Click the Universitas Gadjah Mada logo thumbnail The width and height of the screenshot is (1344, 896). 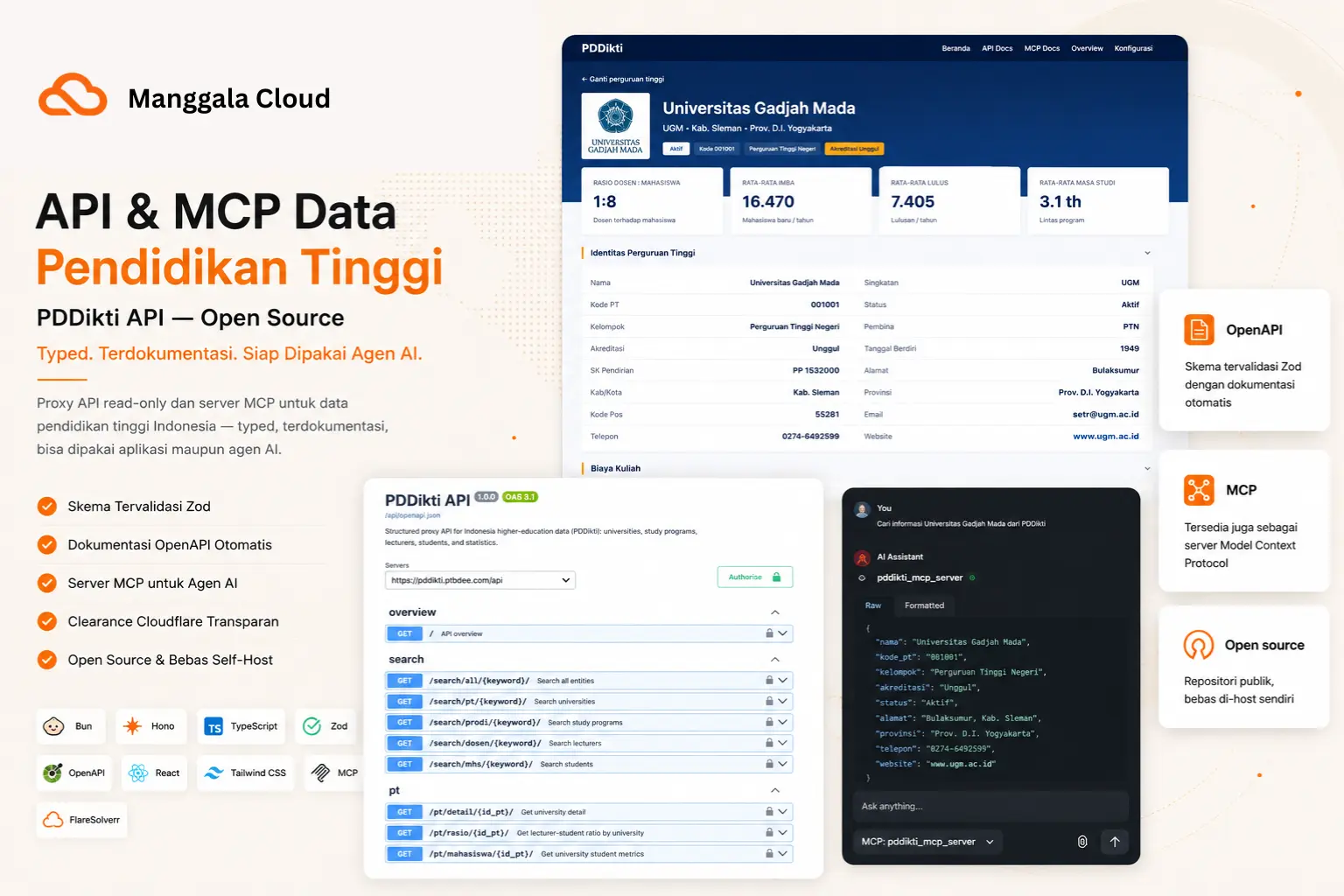click(615, 126)
